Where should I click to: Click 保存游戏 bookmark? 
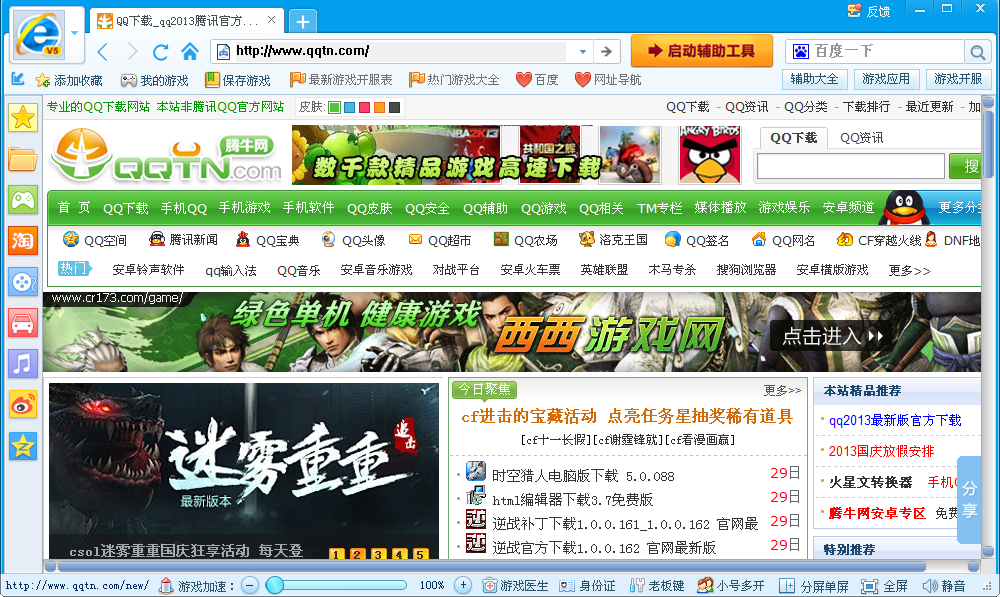237,80
